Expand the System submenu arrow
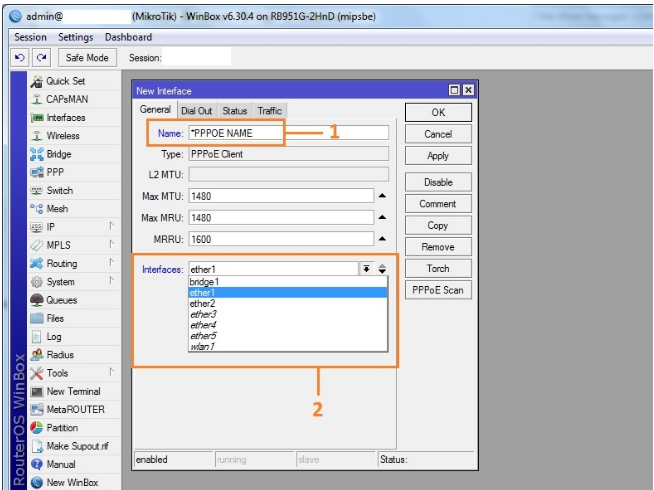The height and width of the screenshot is (490, 654). pos(111,281)
